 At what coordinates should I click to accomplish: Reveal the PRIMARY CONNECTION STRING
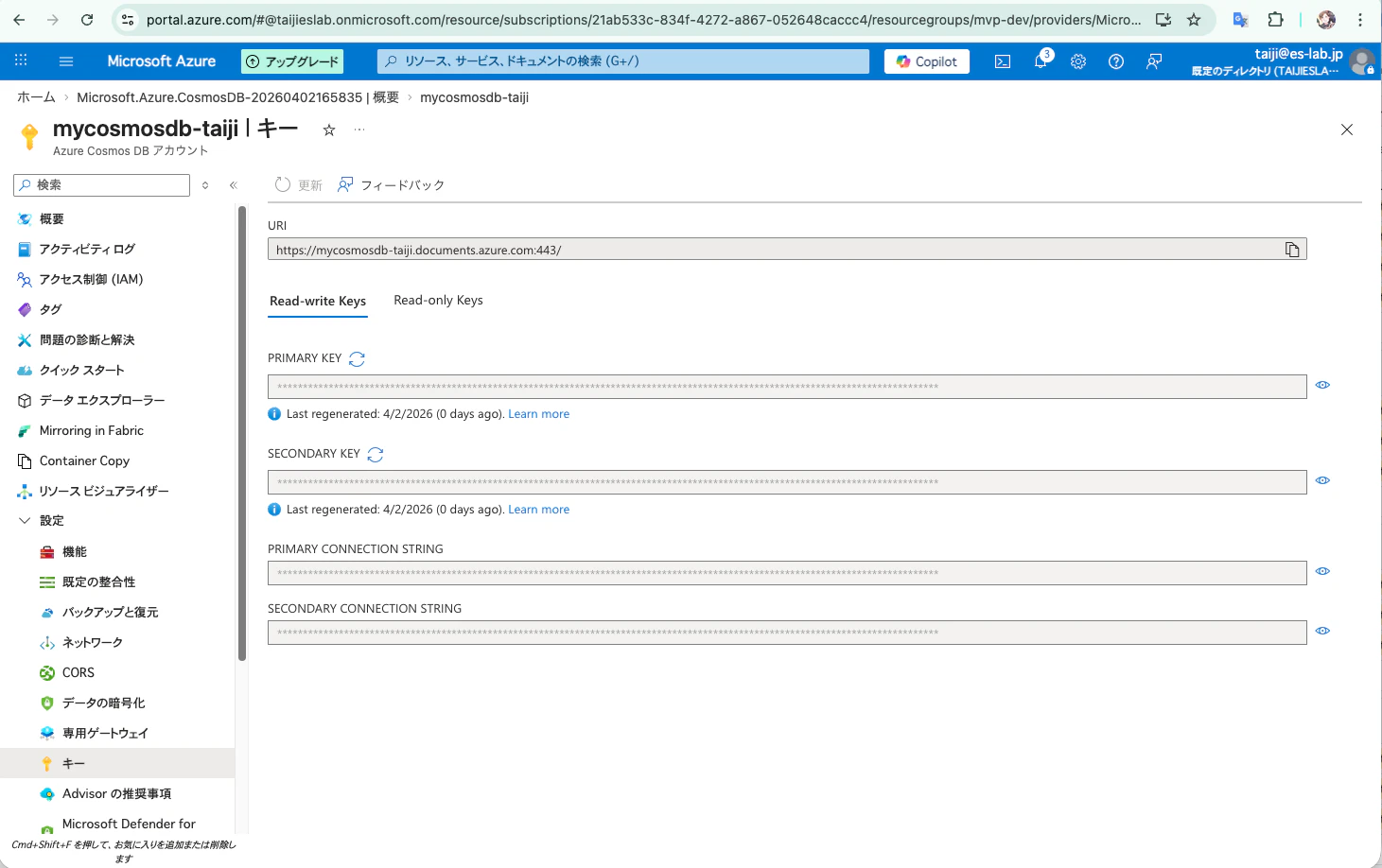pos(1322,571)
